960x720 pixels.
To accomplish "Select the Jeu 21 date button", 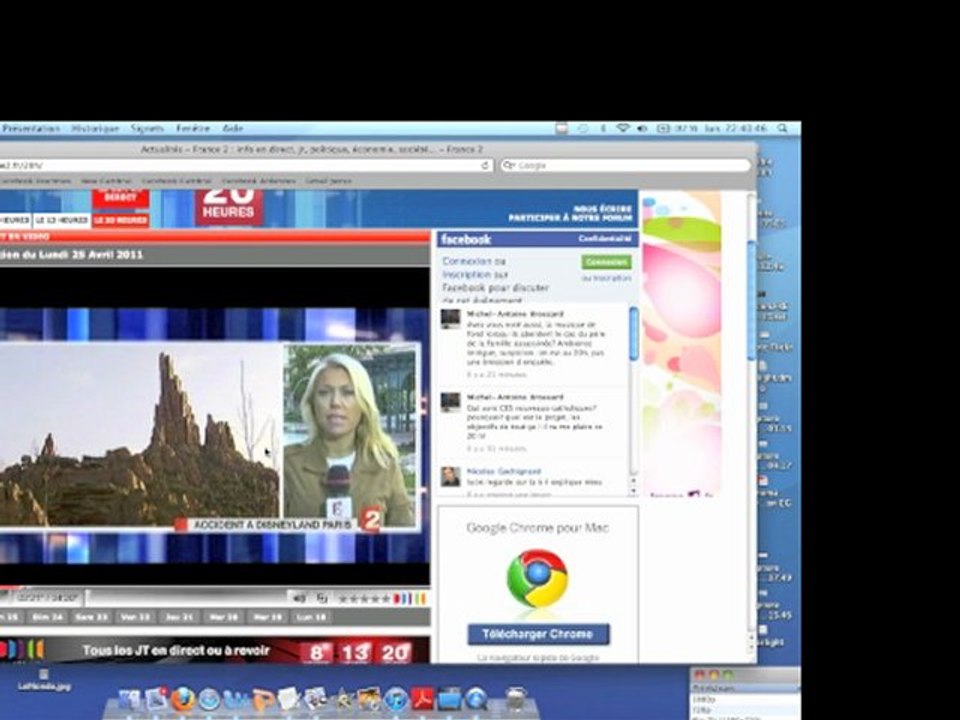I will point(180,617).
